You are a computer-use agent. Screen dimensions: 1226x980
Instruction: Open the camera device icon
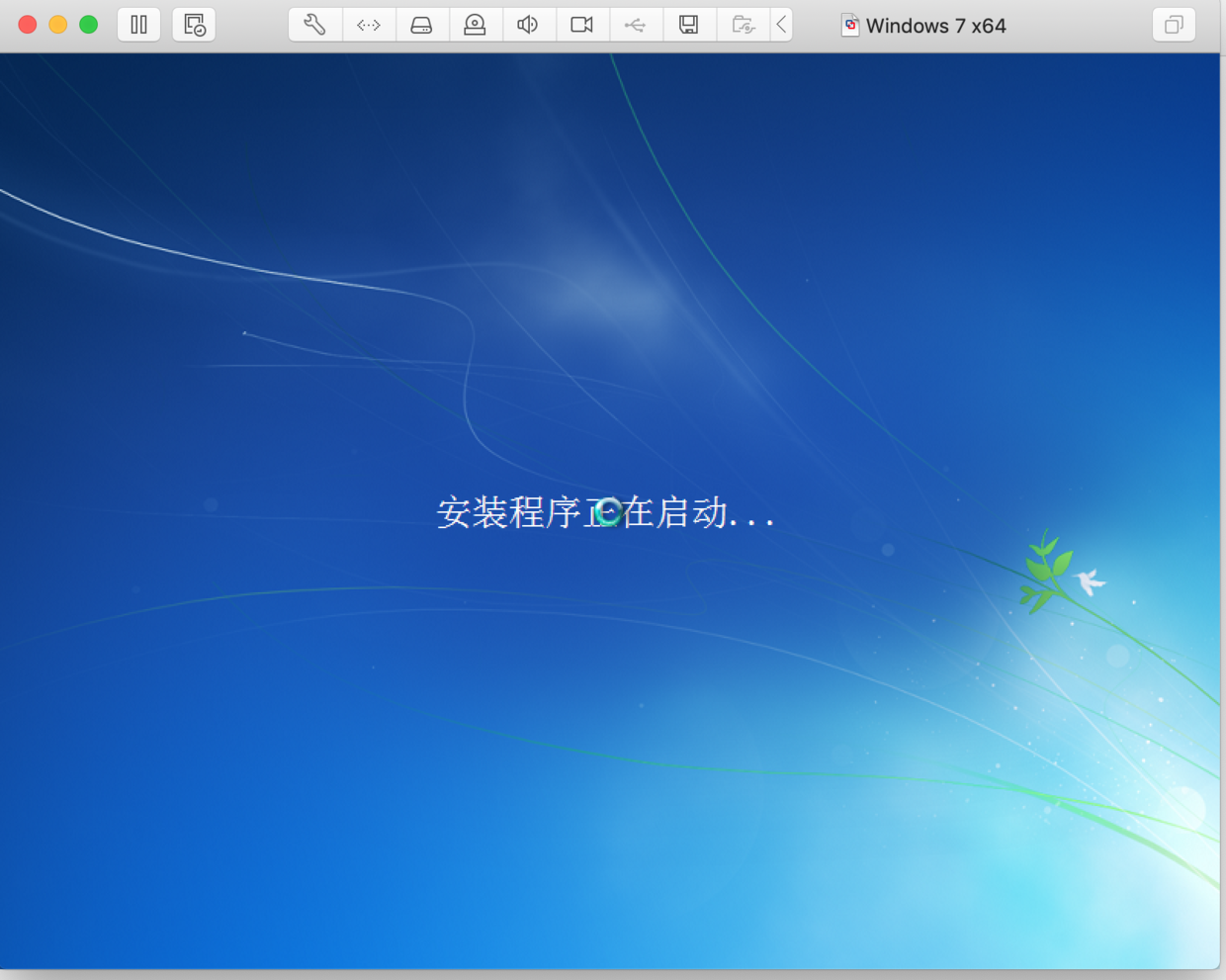[582, 25]
